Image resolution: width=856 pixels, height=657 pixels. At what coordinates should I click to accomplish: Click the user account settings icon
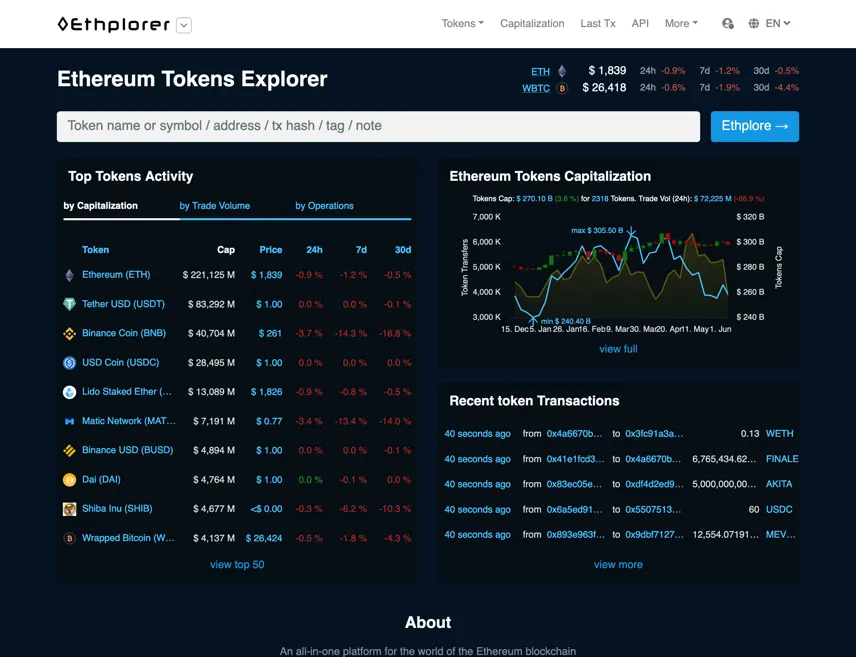[x=728, y=23]
